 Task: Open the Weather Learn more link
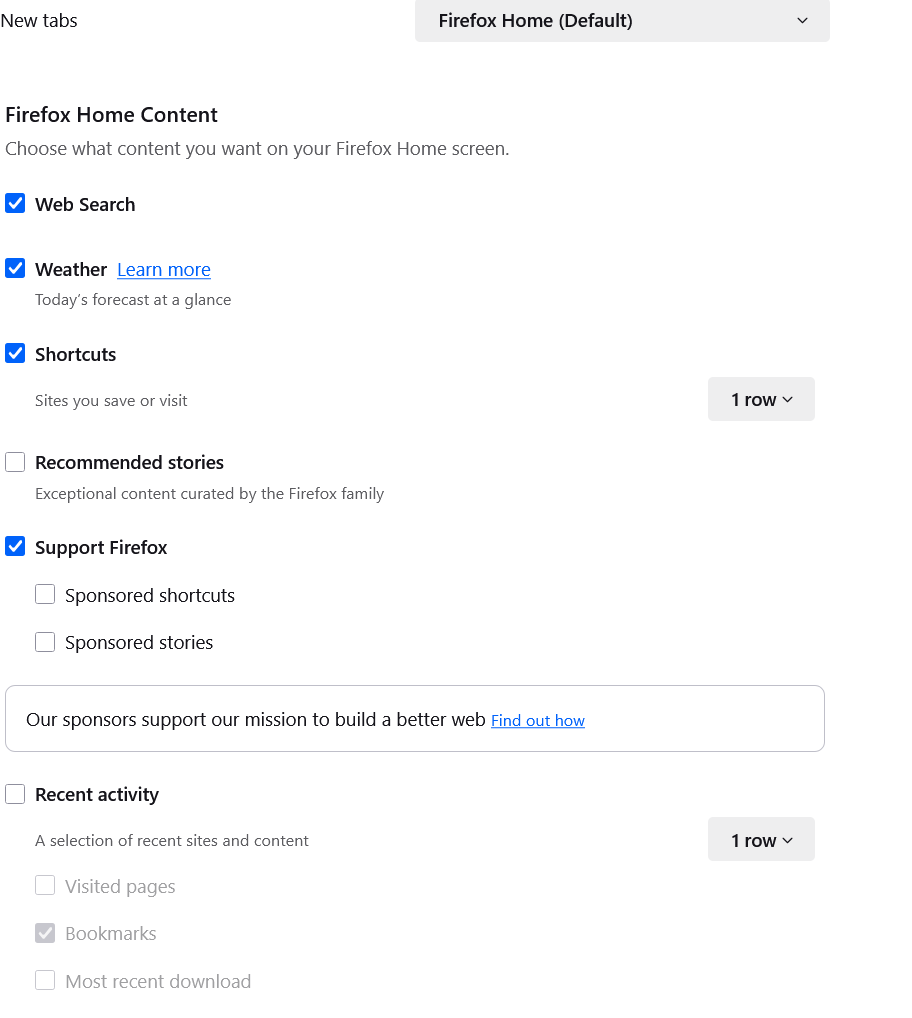(164, 270)
